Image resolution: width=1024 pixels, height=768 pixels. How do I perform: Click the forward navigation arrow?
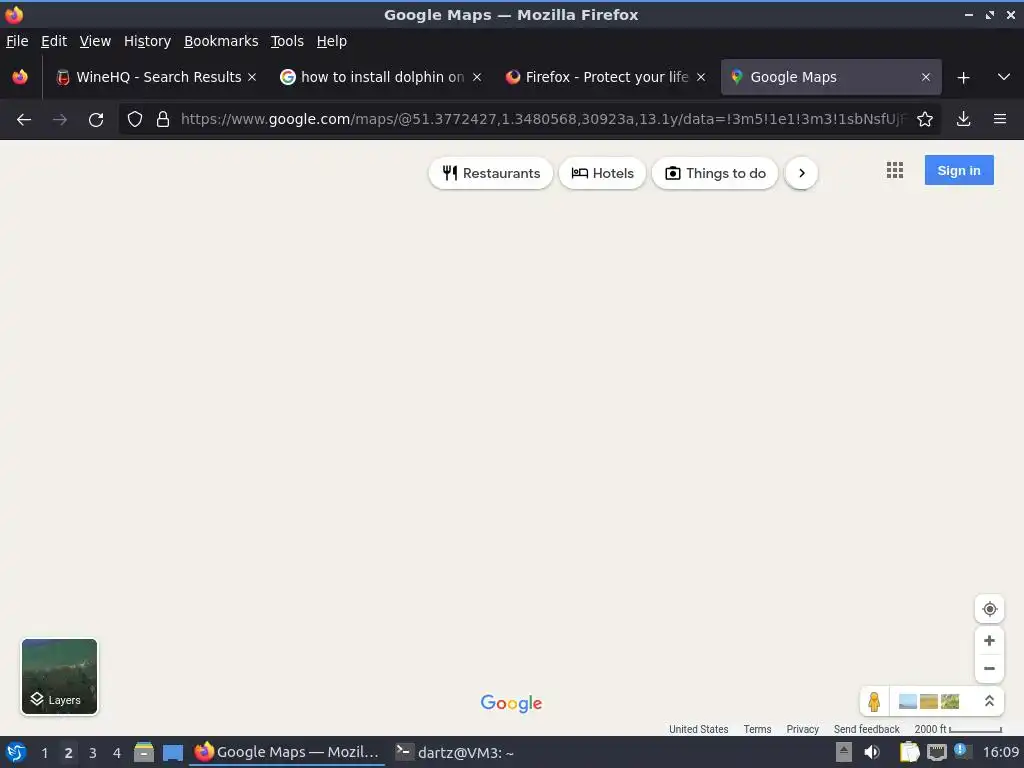[x=59, y=120]
